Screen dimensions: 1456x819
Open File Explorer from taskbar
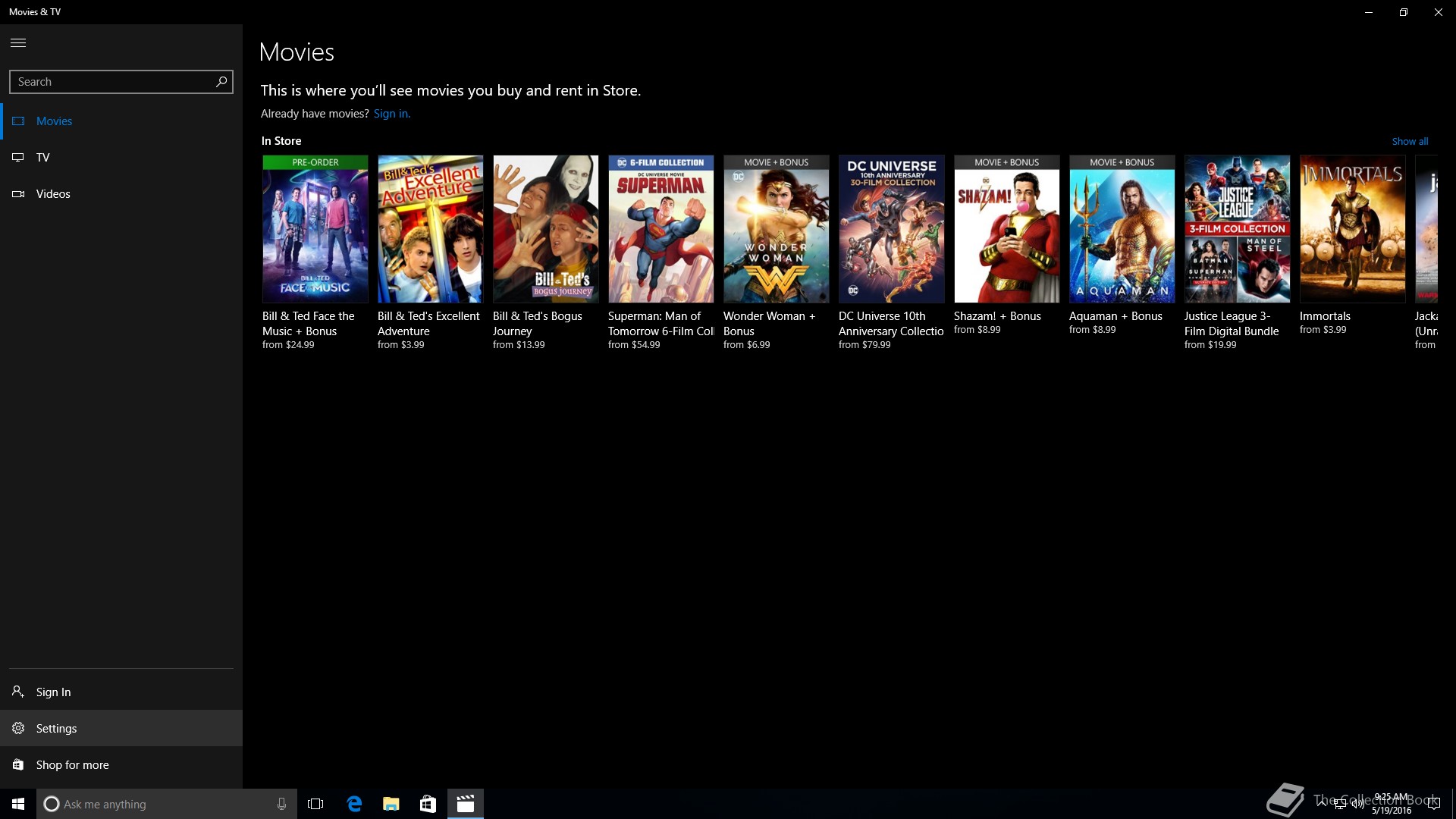pos(391,804)
